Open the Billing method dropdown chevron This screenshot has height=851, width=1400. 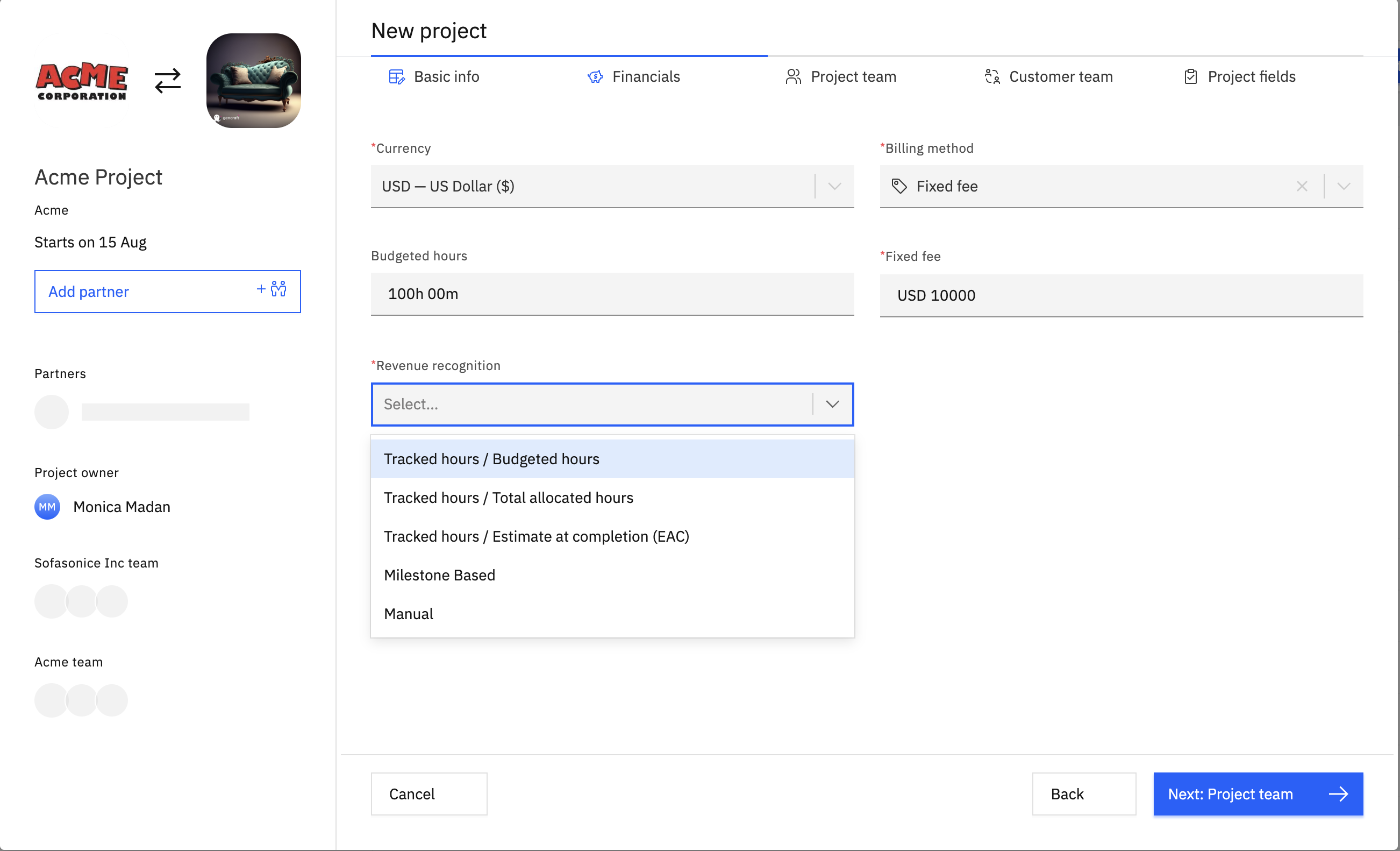[x=1343, y=187]
